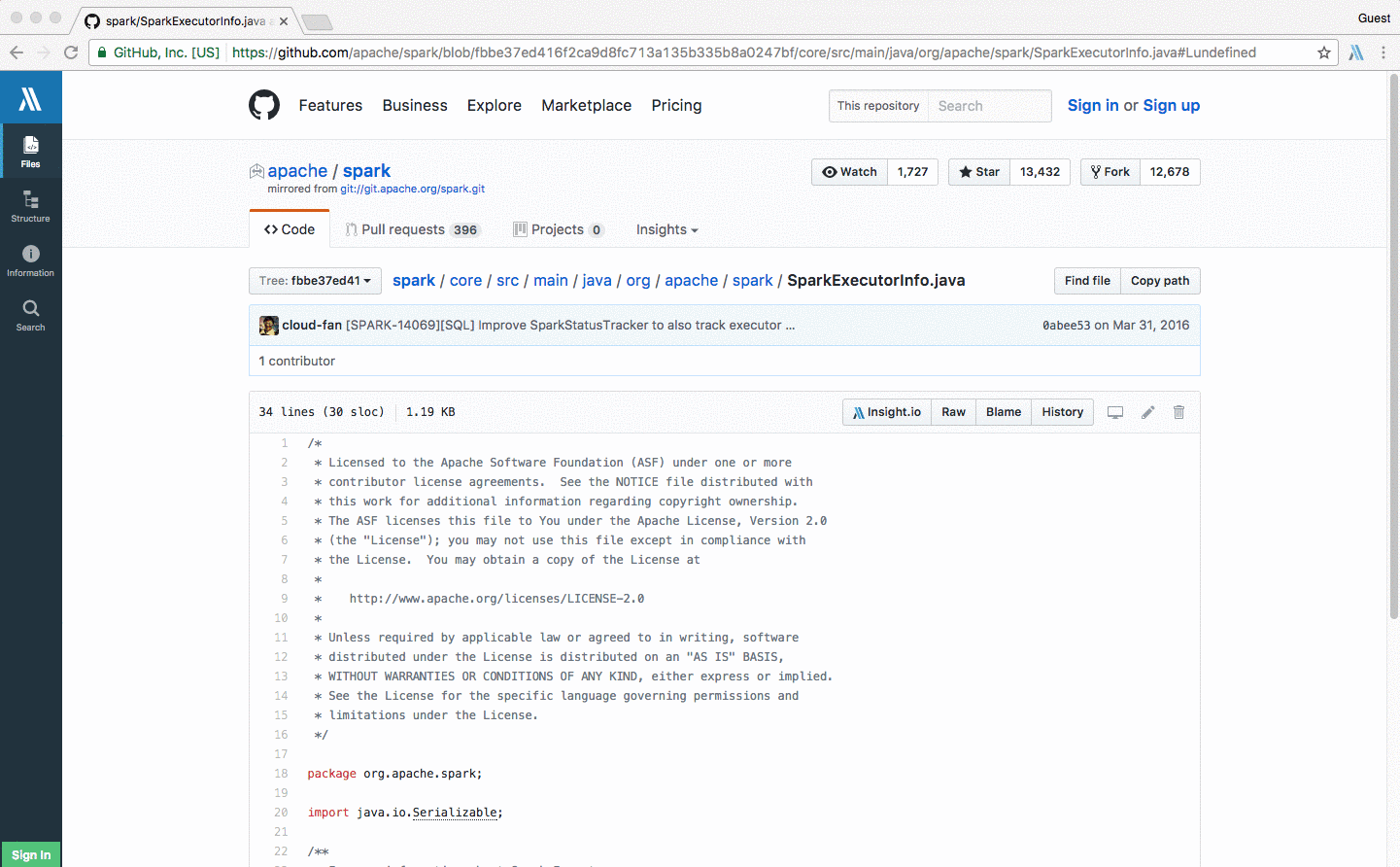The image size is (1400, 867).
Task: Open the apache owner link
Action: coord(297,171)
